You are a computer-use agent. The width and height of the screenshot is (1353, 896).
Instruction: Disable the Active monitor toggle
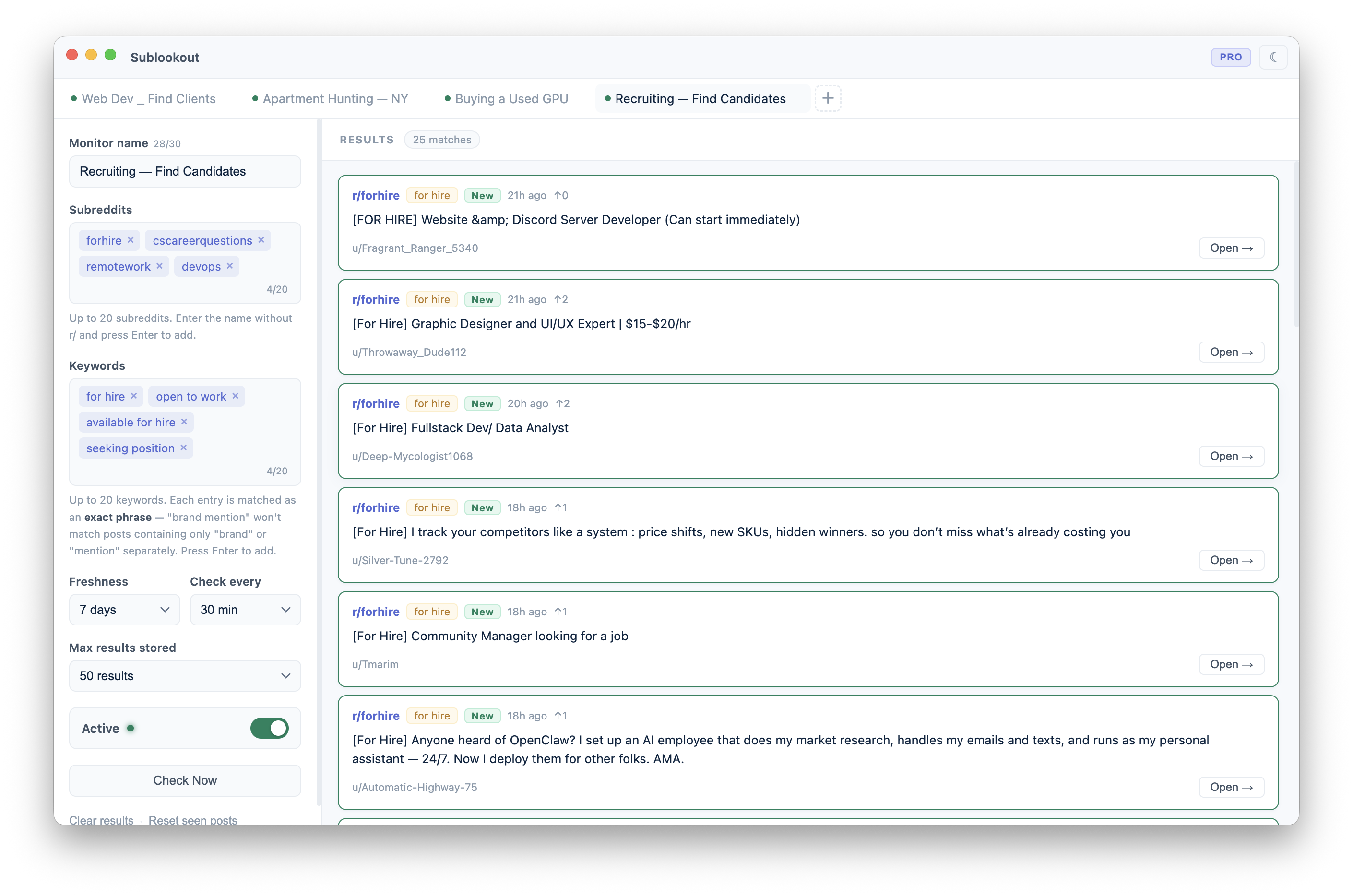click(x=269, y=728)
